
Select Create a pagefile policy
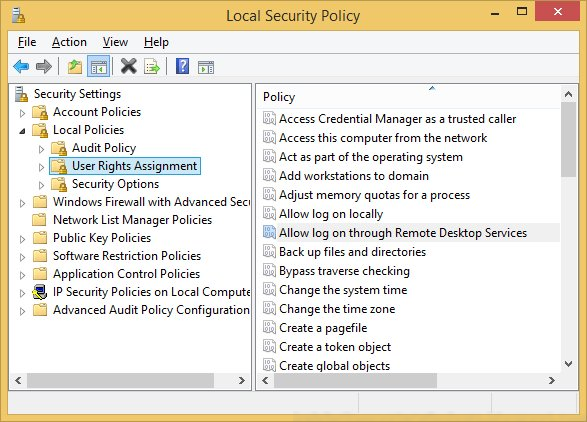coord(323,328)
